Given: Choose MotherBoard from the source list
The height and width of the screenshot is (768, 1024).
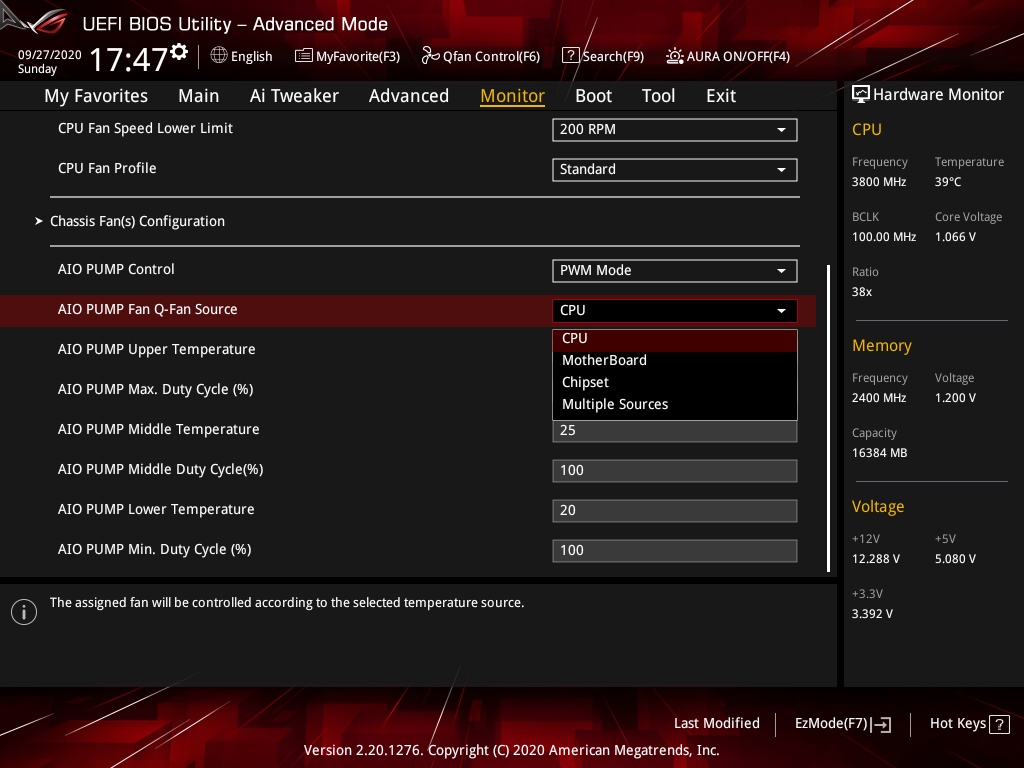Looking at the screenshot, I should tap(675, 360).
